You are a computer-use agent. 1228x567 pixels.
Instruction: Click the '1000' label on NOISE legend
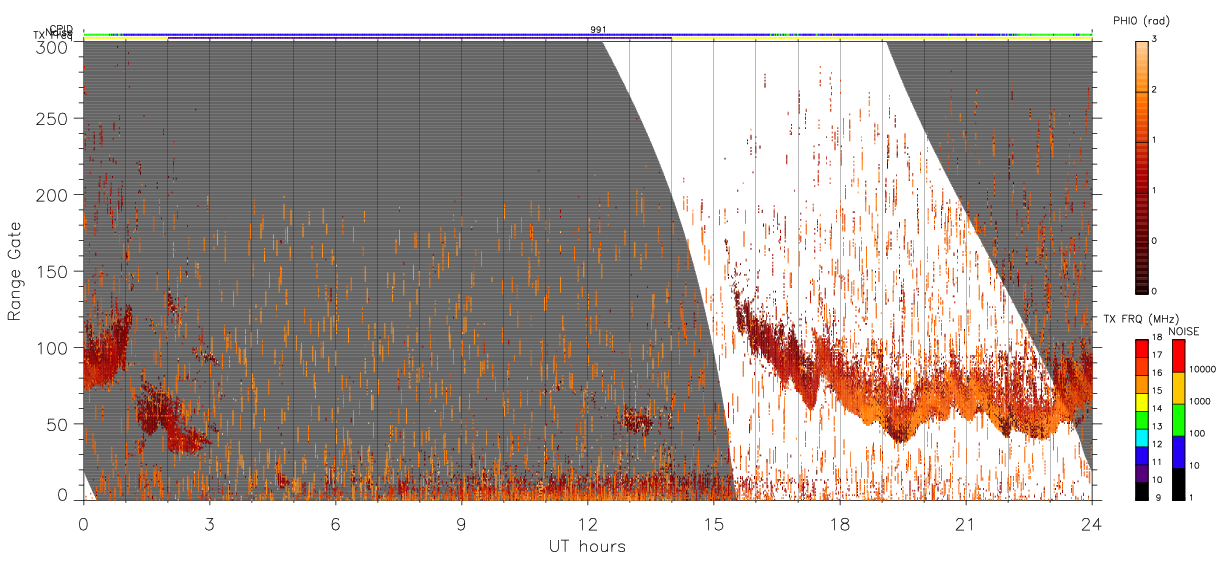1200,401
